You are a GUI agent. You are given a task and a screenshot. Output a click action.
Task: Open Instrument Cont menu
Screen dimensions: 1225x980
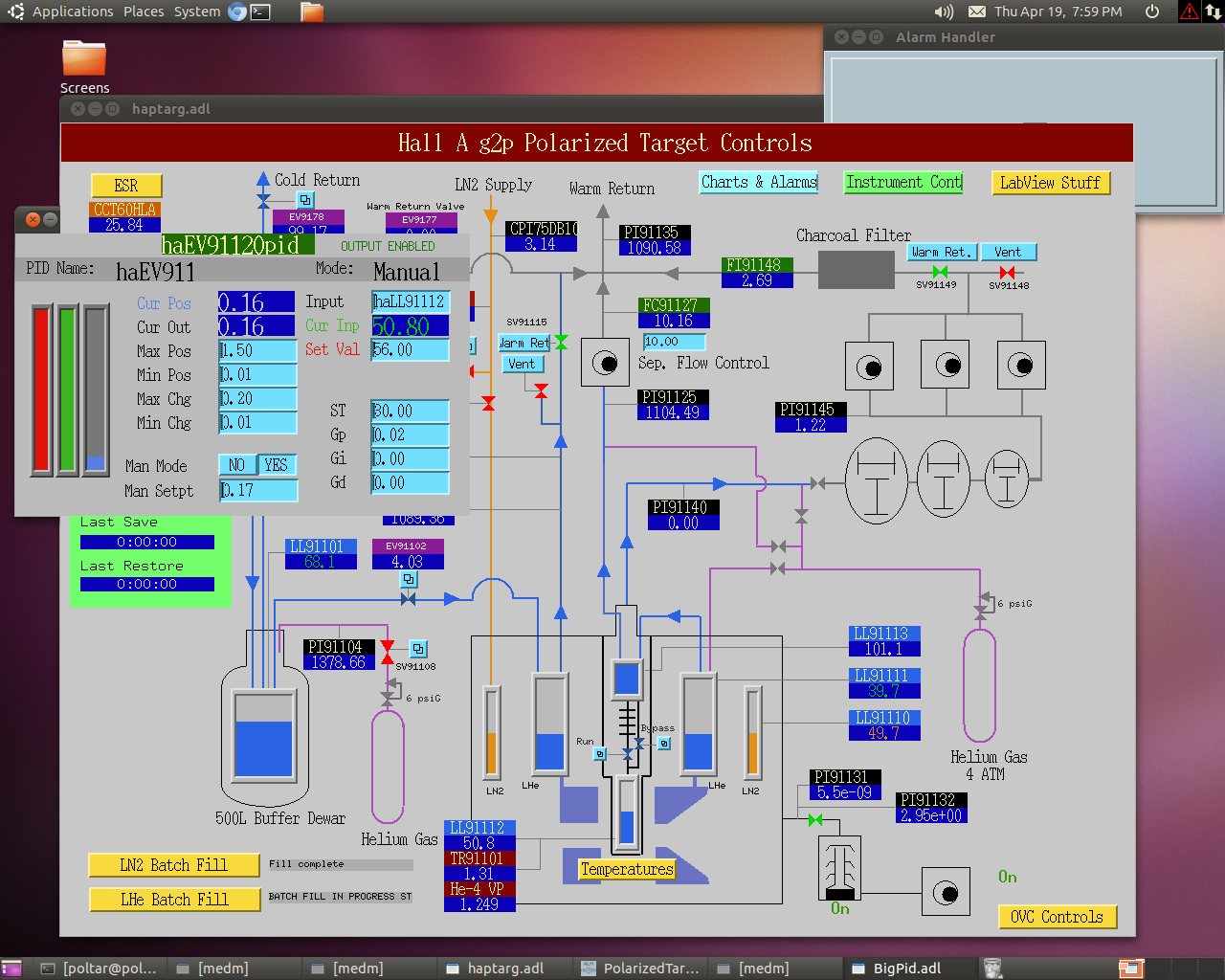pyautogui.click(x=903, y=182)
